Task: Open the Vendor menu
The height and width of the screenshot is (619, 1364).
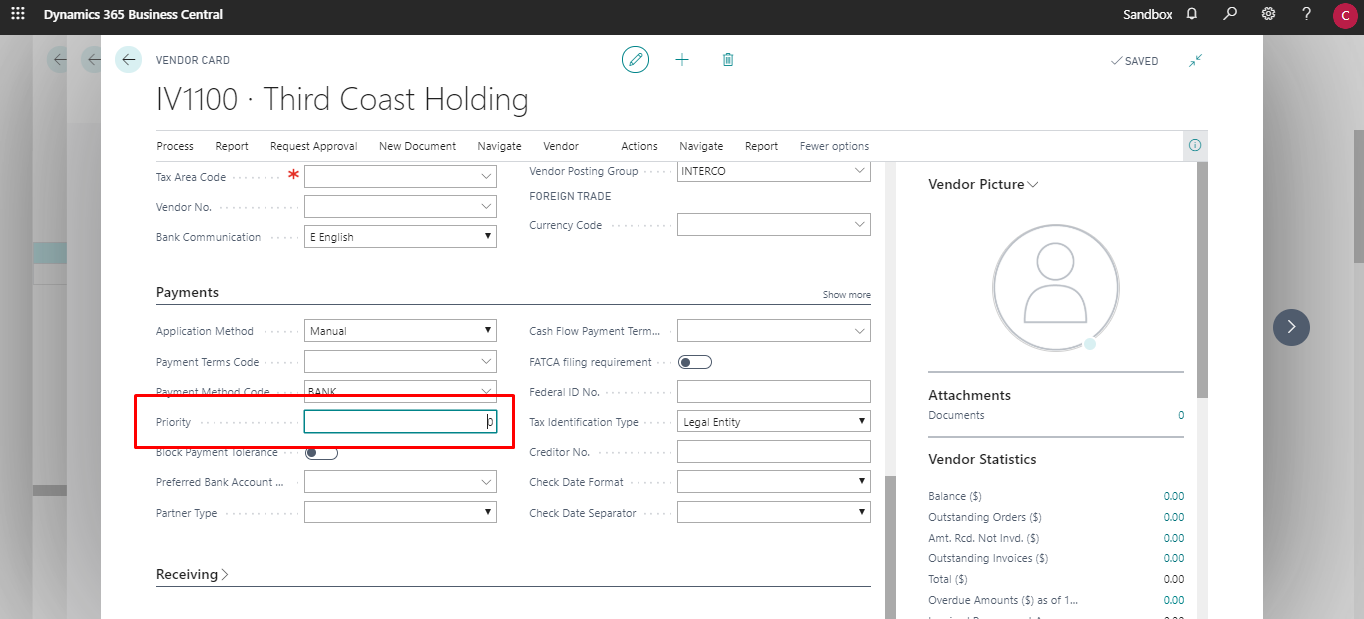Action: (x=561, y=146)
